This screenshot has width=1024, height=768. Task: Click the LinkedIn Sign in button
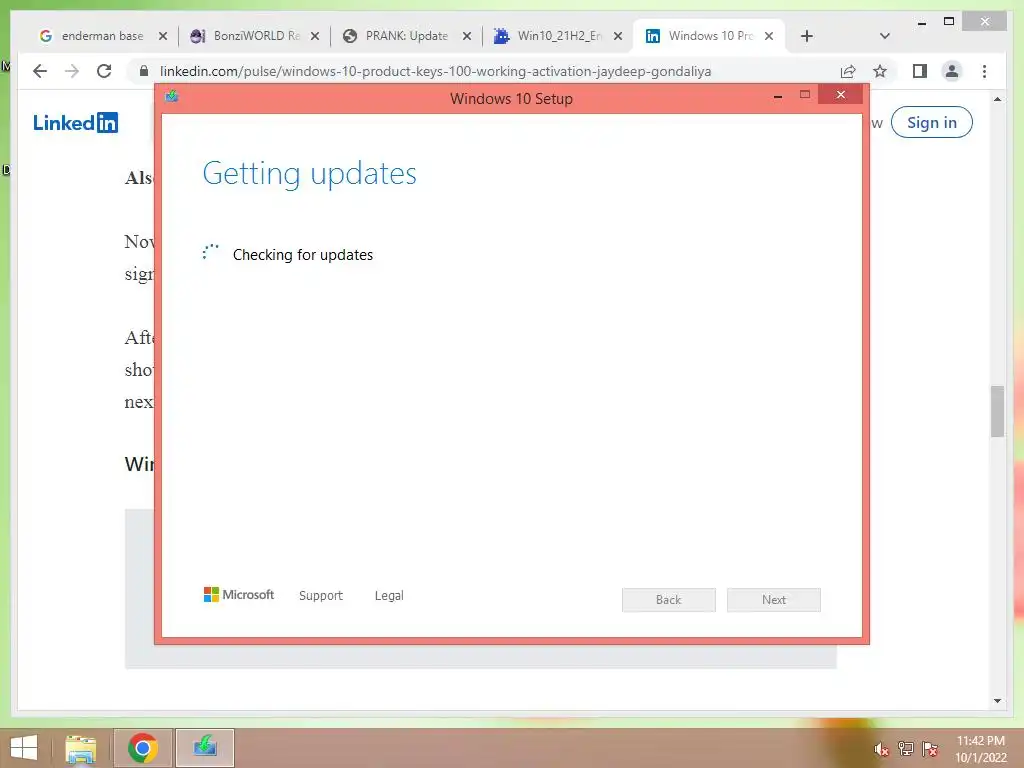click(931, 123)
